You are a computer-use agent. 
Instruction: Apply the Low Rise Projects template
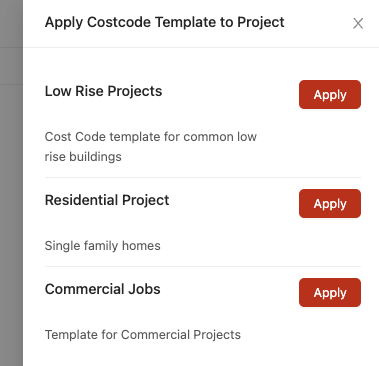(330, 95)
